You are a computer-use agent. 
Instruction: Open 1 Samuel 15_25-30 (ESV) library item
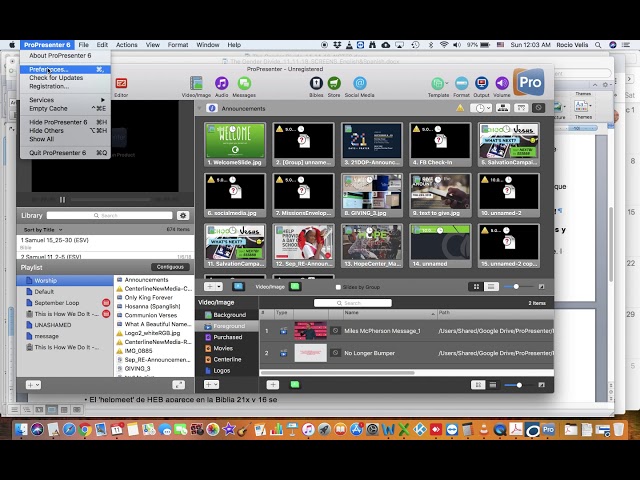(x=105, y=243)
